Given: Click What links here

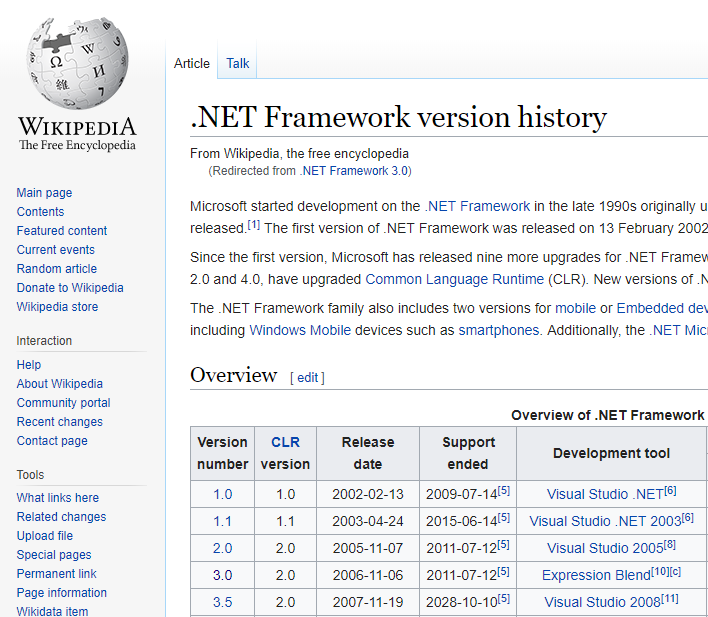Looking at the screenshot, I should [x=58, y=497].
